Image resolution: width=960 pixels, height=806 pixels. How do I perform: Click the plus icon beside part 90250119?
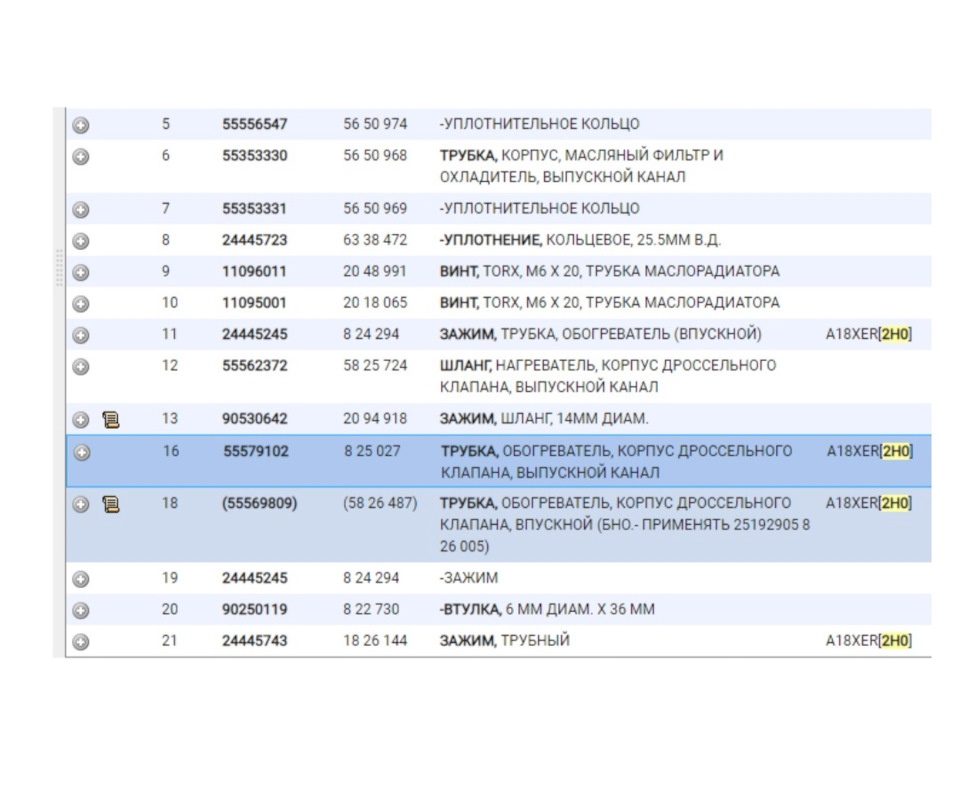pos(81,611)
